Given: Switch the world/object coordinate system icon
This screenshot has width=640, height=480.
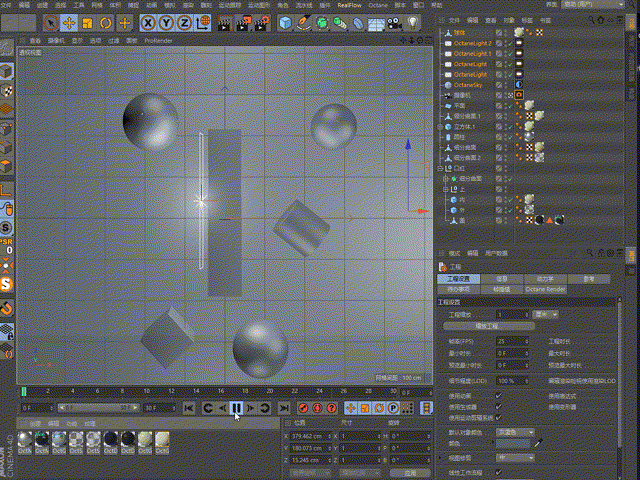Looking at the screenshot, I should [x=203, y=23].
